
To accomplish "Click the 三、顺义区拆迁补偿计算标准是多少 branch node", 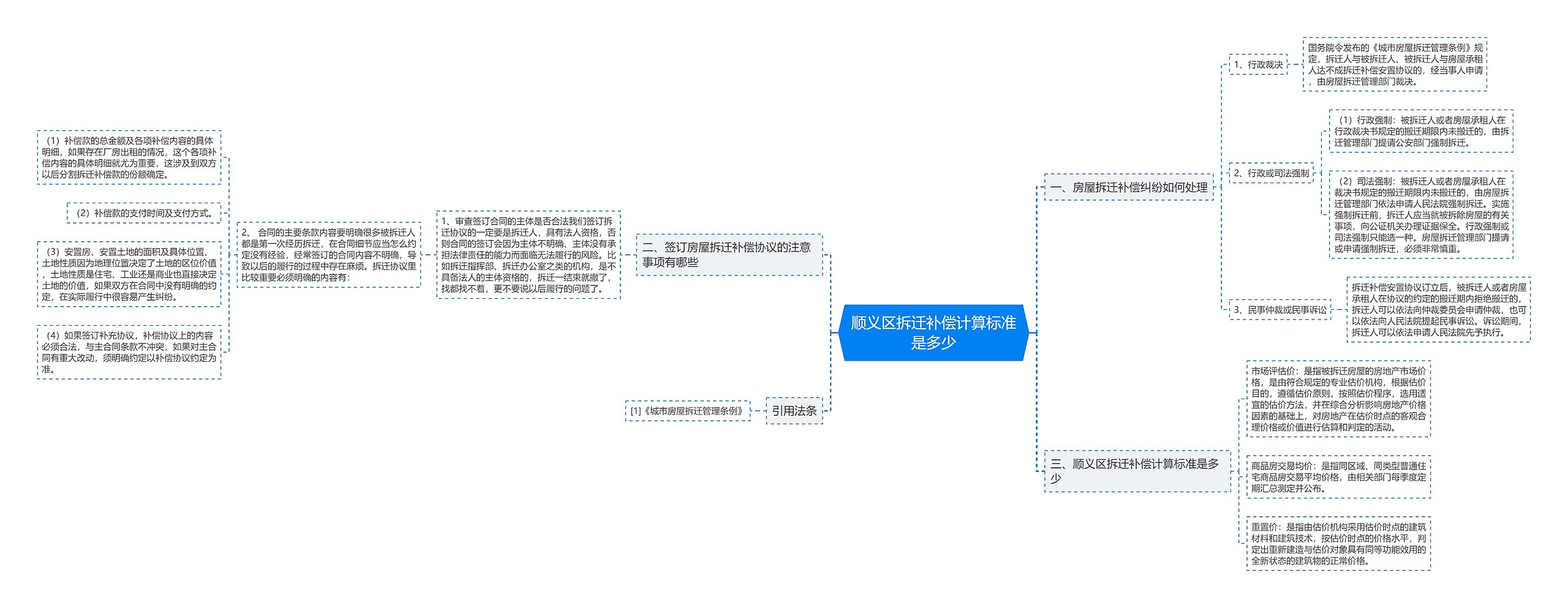I will (x=1136, y=471).
